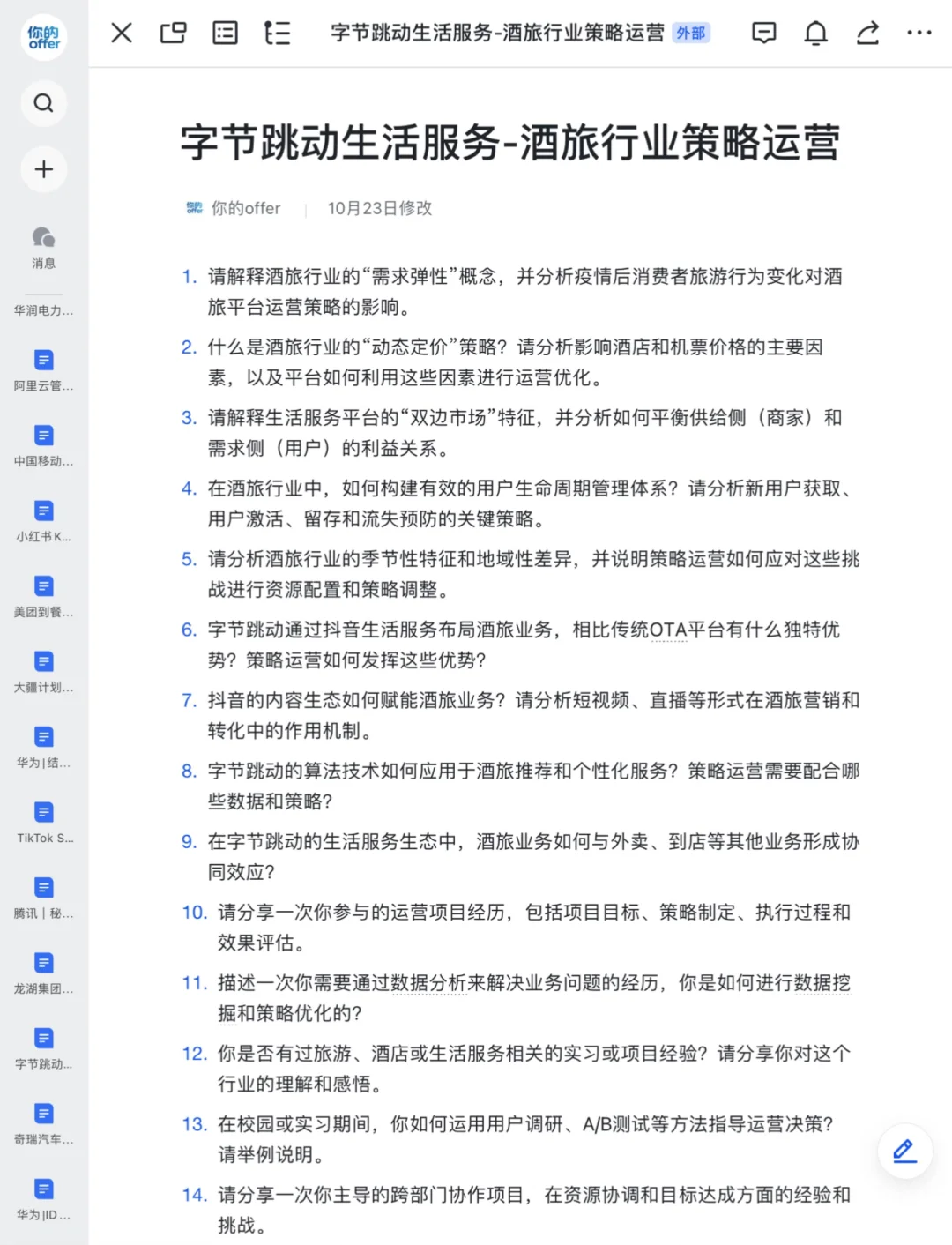The image size is (952, 1245).
Task: Open the more options ellipsis menu
Action: 919,34
